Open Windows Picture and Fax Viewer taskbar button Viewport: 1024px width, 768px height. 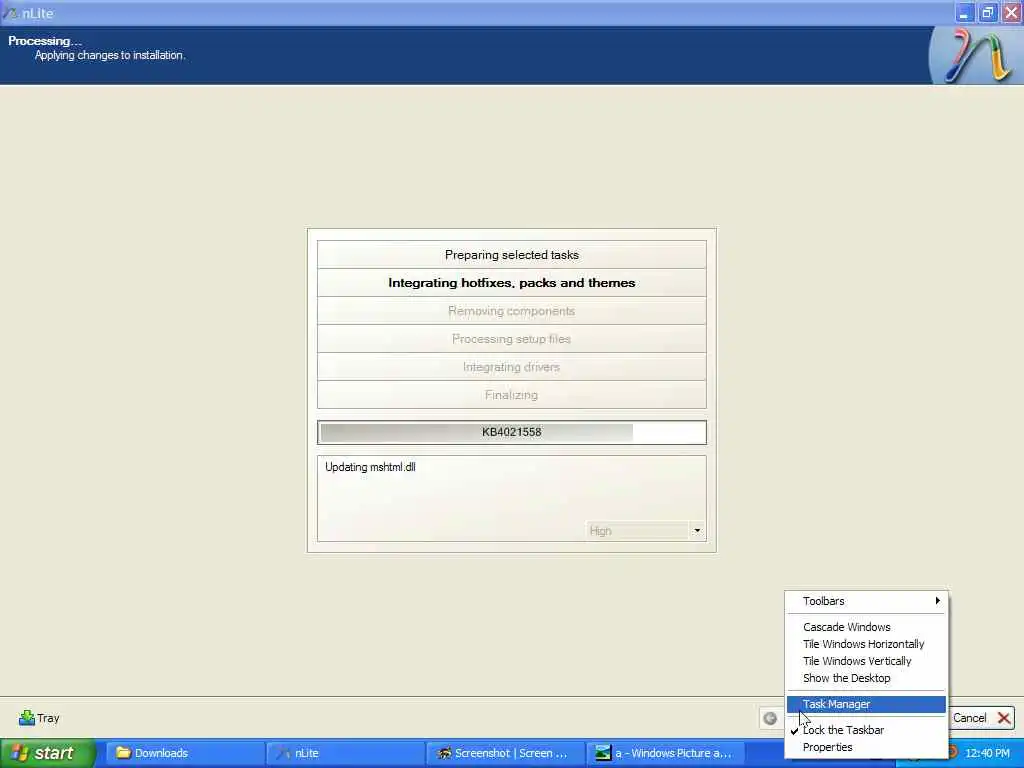pos(665,753)
